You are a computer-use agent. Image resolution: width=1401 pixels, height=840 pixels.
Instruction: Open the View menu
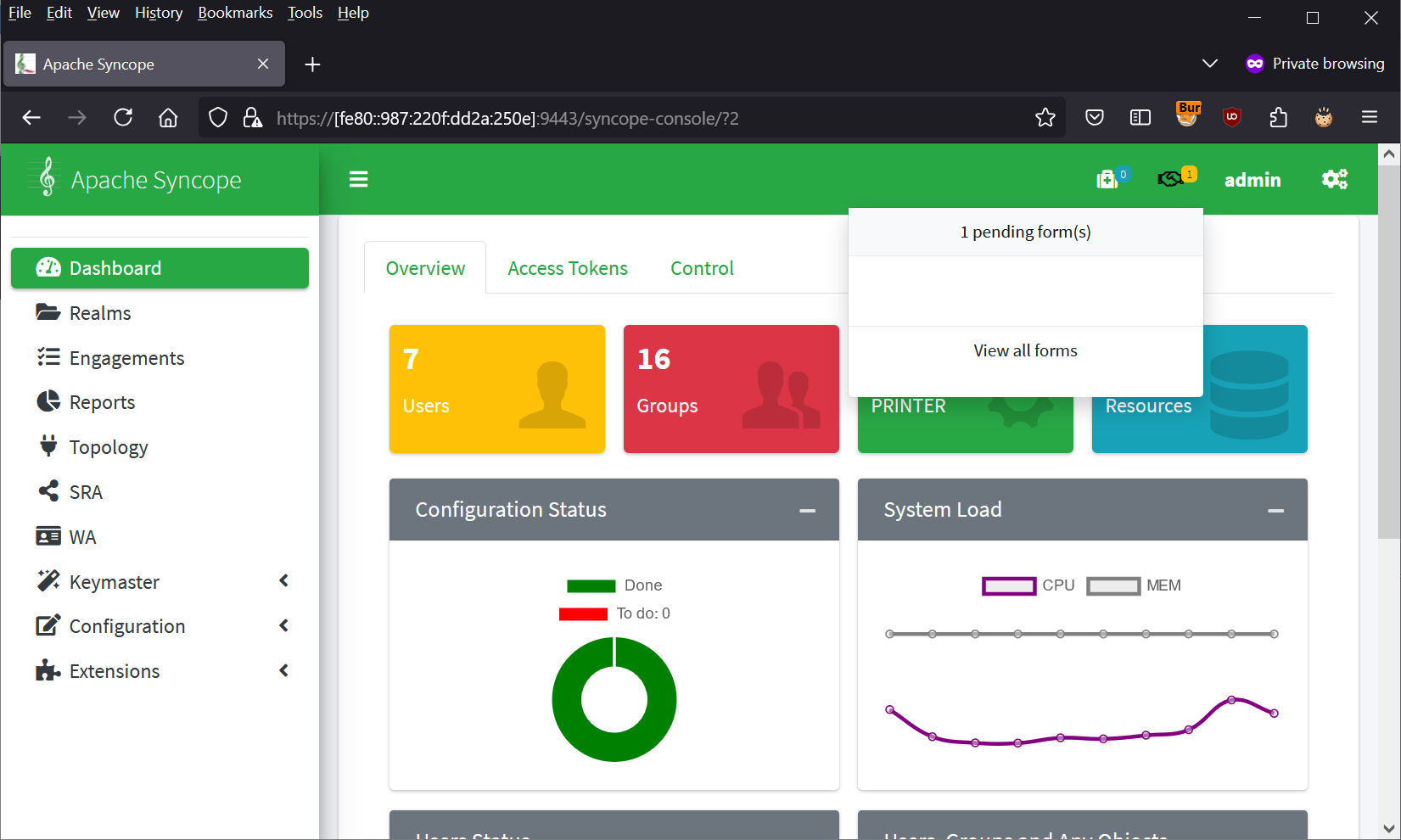(103, 13)
